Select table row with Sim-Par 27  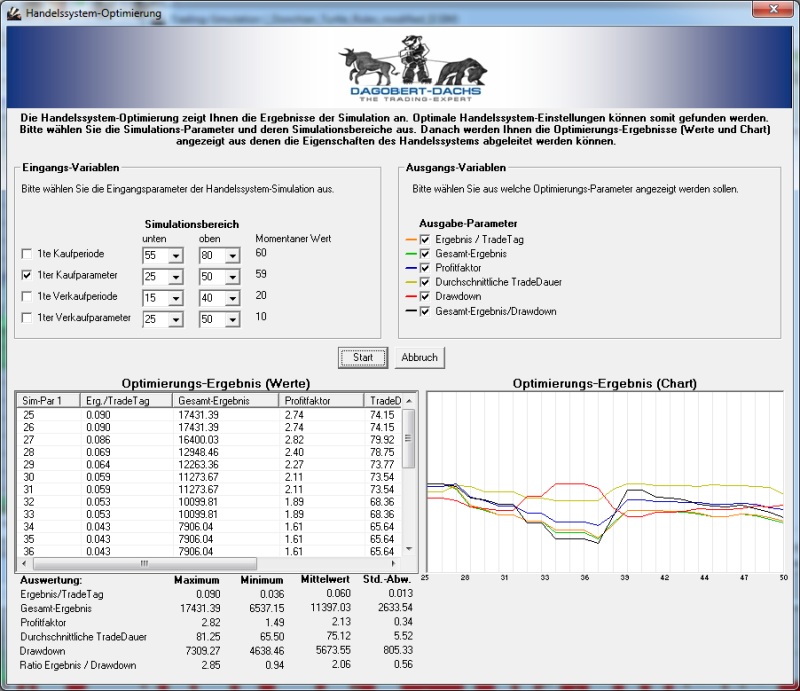[x=209, y=440]
